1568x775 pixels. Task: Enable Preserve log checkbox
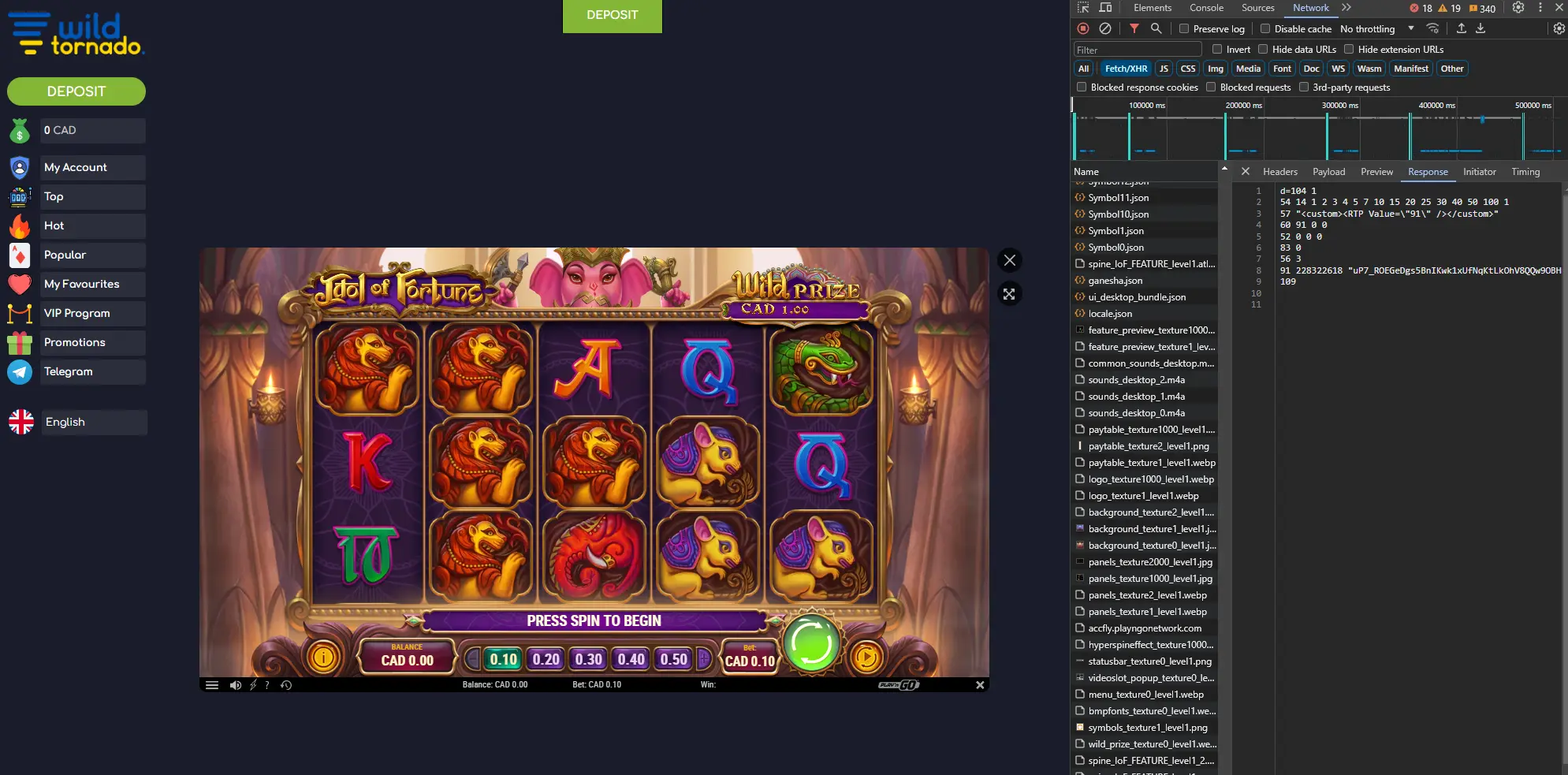pyautogui.click(x=1184, y=28)
